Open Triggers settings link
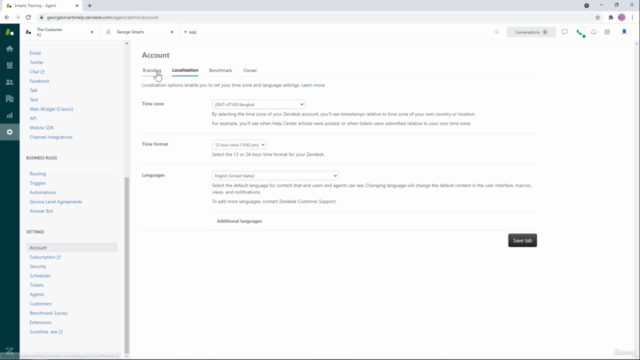Viewport: 640px width, 360px height. (38, 183)
